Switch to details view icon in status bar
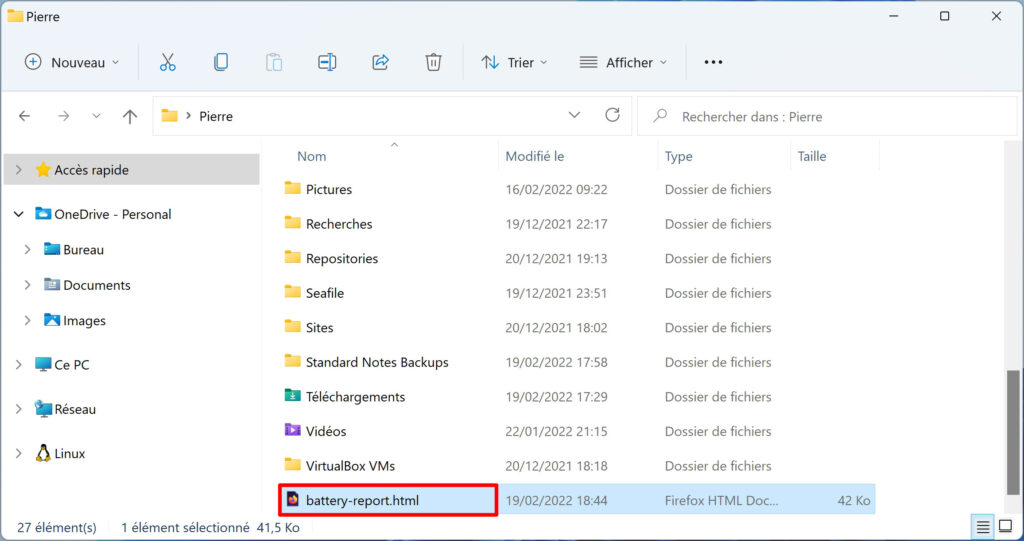Viewport: 1024px width, 541px height. tap(983, 526)
